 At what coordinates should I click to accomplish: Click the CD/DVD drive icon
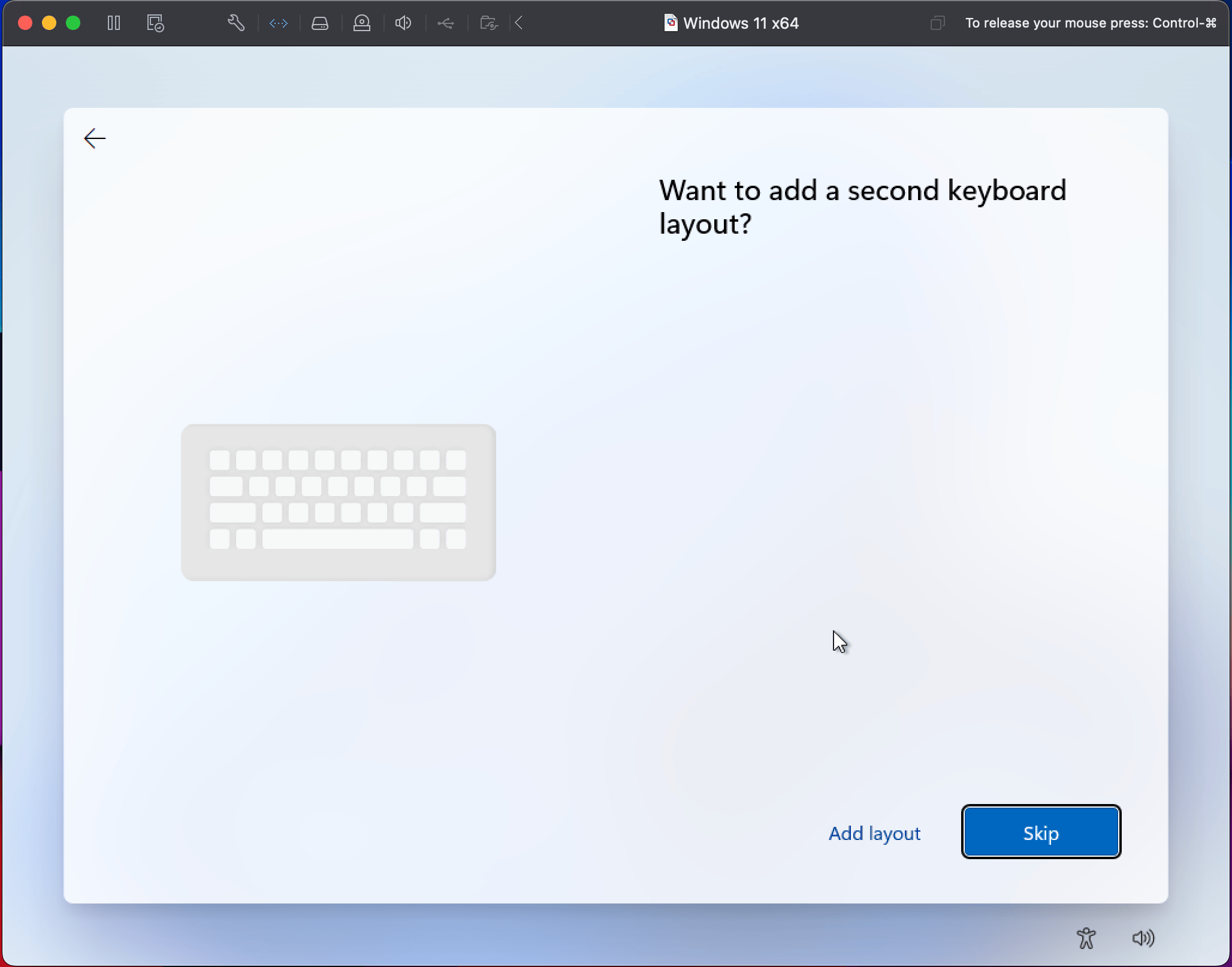[362, 23]
